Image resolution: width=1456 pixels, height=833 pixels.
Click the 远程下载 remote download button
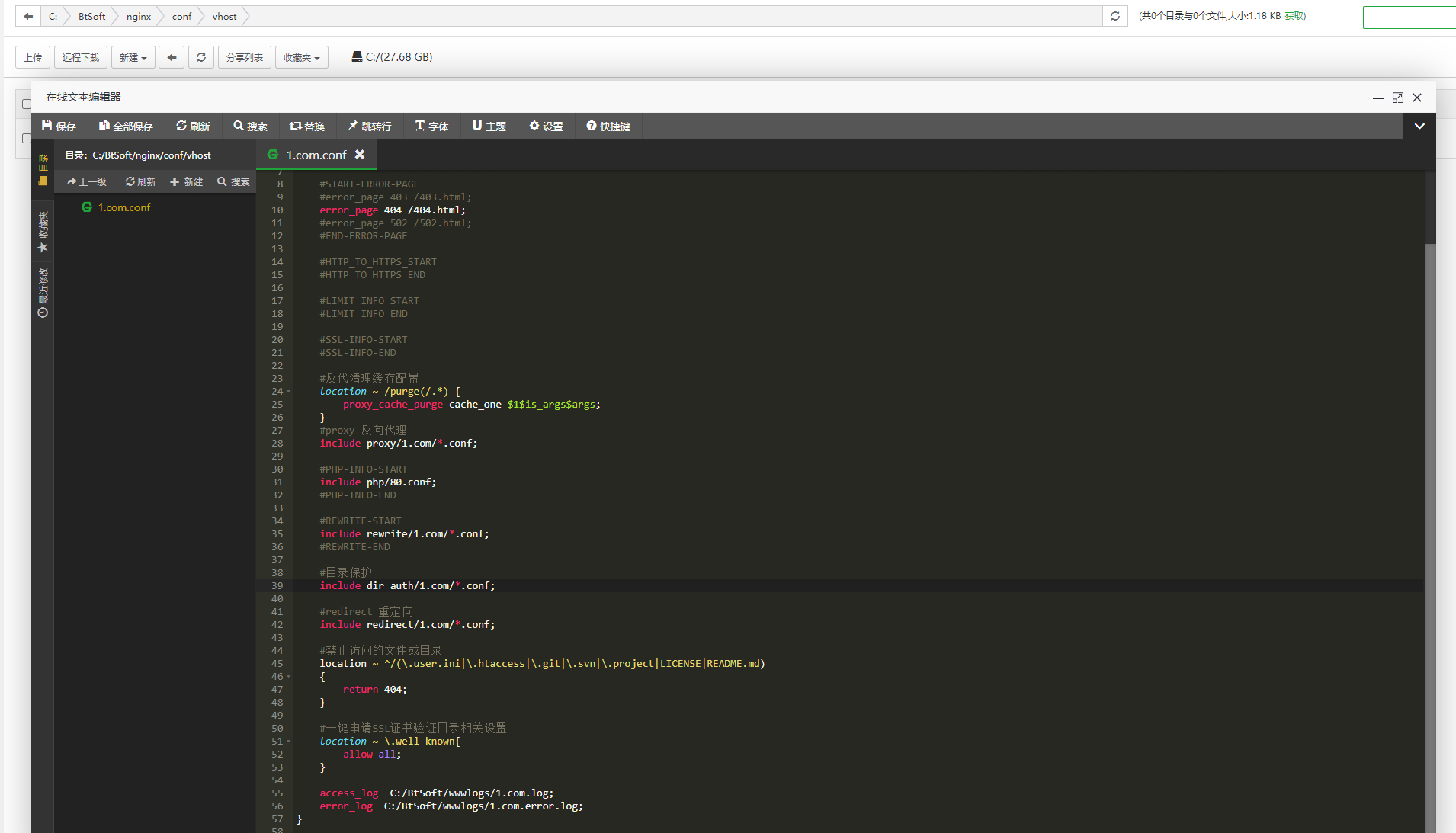click(x=81, y=57)
